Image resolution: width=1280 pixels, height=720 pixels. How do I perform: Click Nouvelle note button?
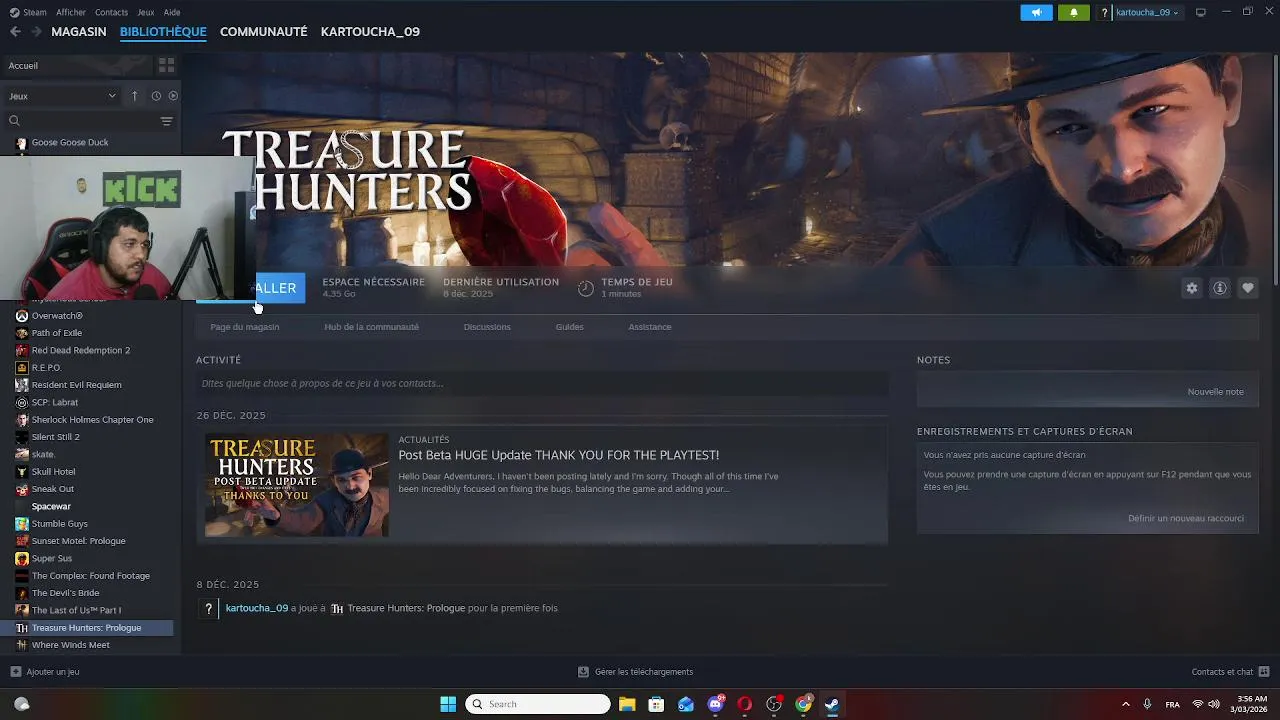pyautogui.click(x=1215, y=392)
